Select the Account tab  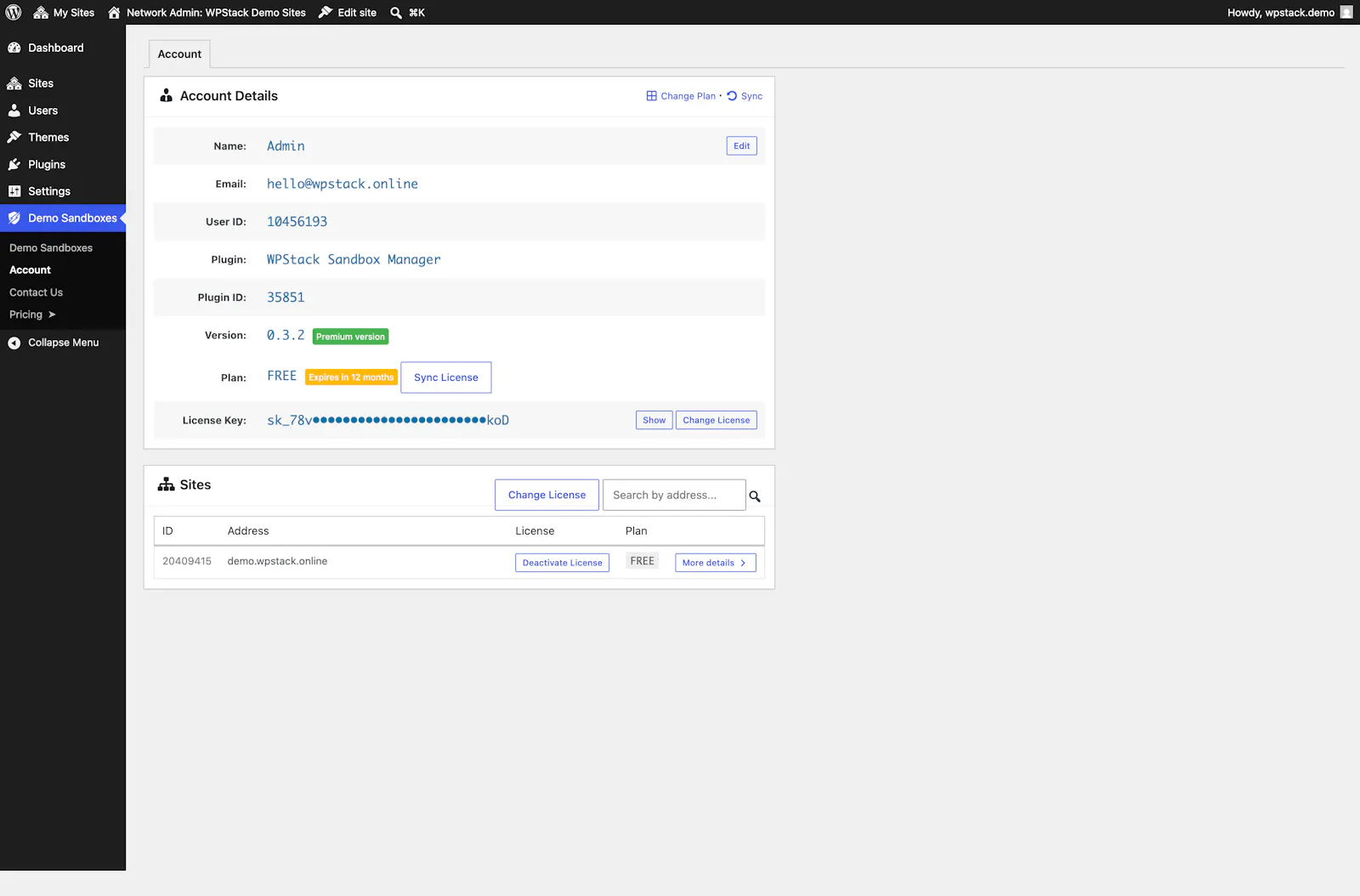[x=179, y=54]
